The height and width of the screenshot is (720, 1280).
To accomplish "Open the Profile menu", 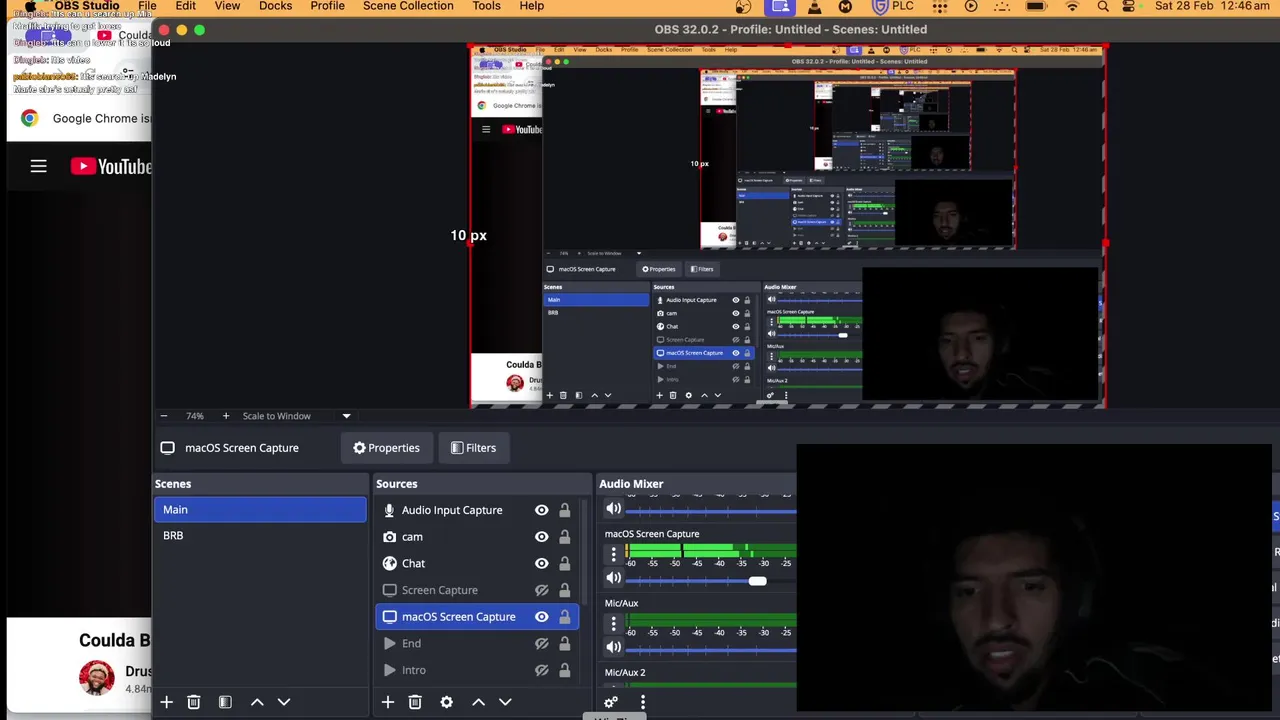I will pyautogui.click(x=327, y=6).
